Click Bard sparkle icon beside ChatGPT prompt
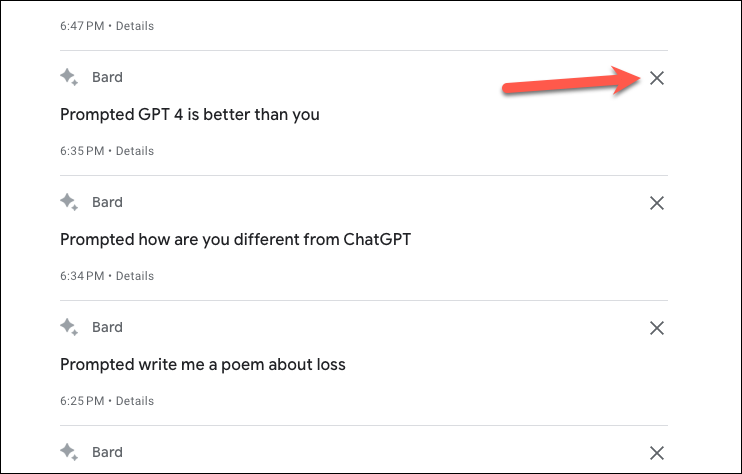The height and width of the screenshot is (474, 742). (69, 202)
